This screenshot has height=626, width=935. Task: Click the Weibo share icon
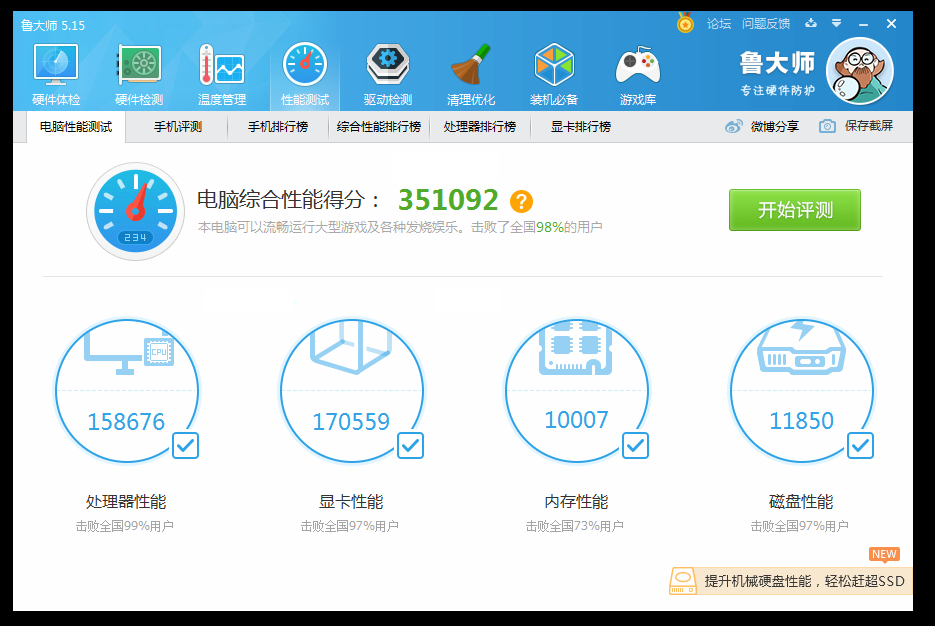734,126
